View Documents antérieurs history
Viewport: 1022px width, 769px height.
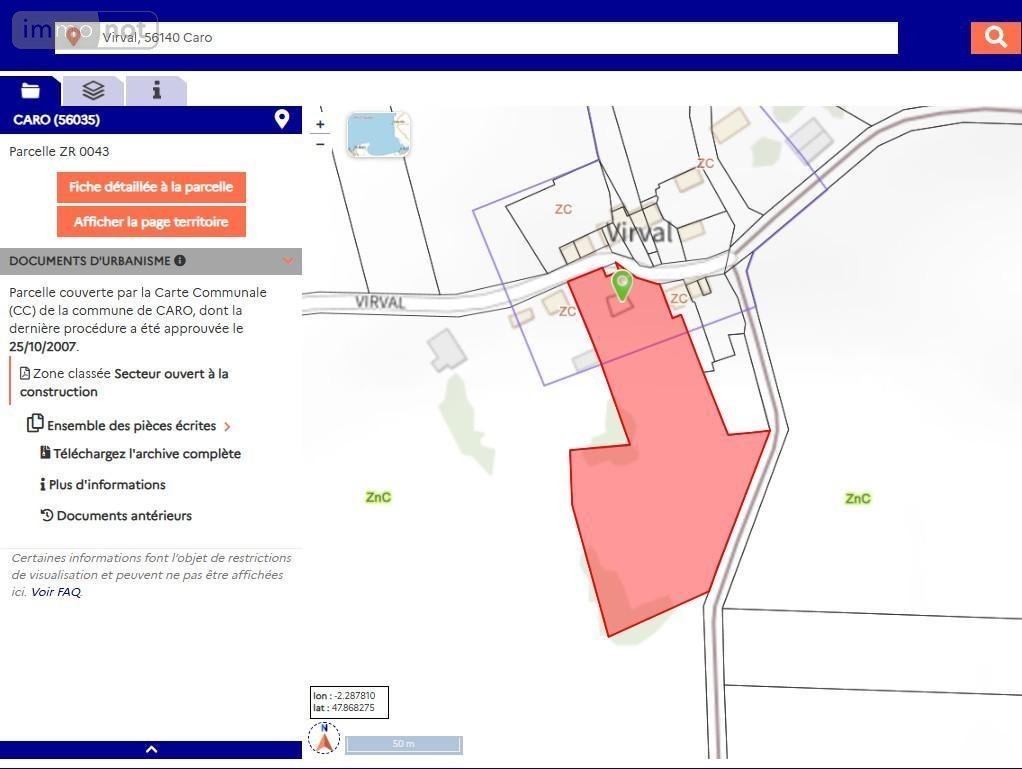pos(124,516)
